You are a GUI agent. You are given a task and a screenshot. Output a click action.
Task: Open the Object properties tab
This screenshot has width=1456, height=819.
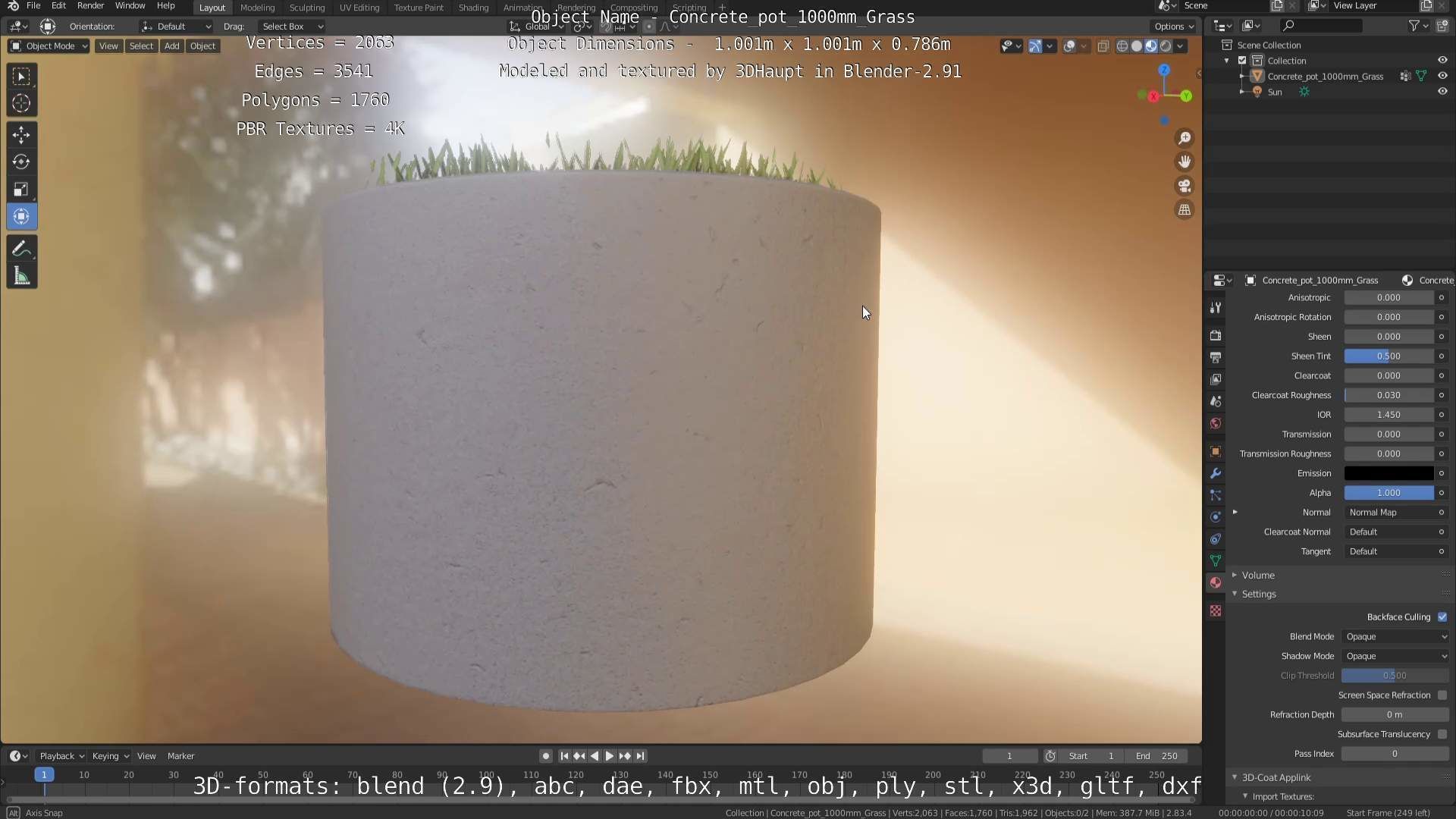pos(1216,452)
